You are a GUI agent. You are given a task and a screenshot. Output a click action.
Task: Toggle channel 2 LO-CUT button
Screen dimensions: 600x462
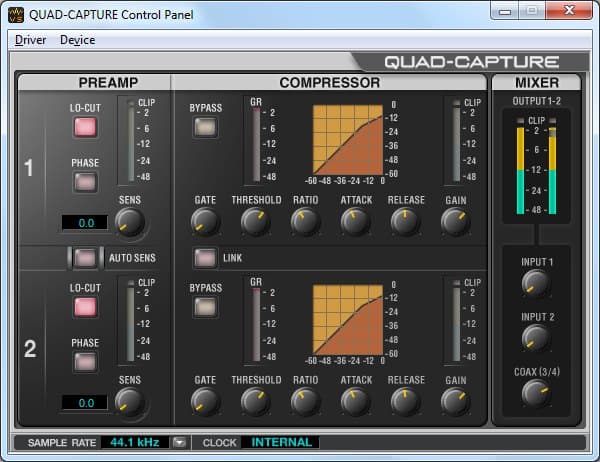click(85, 307)
